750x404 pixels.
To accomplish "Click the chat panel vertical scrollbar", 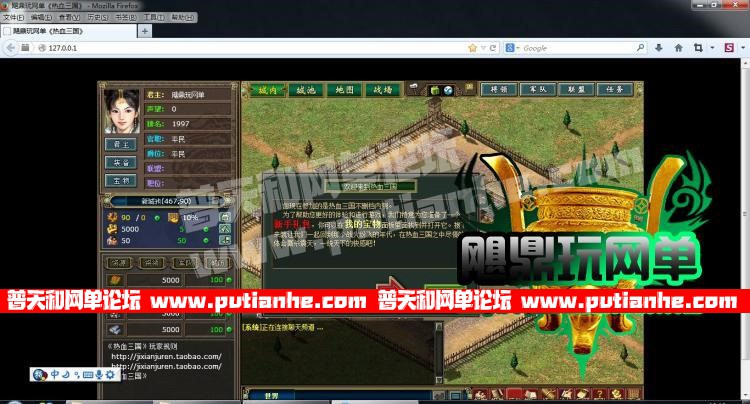I will tap(439, 353).
